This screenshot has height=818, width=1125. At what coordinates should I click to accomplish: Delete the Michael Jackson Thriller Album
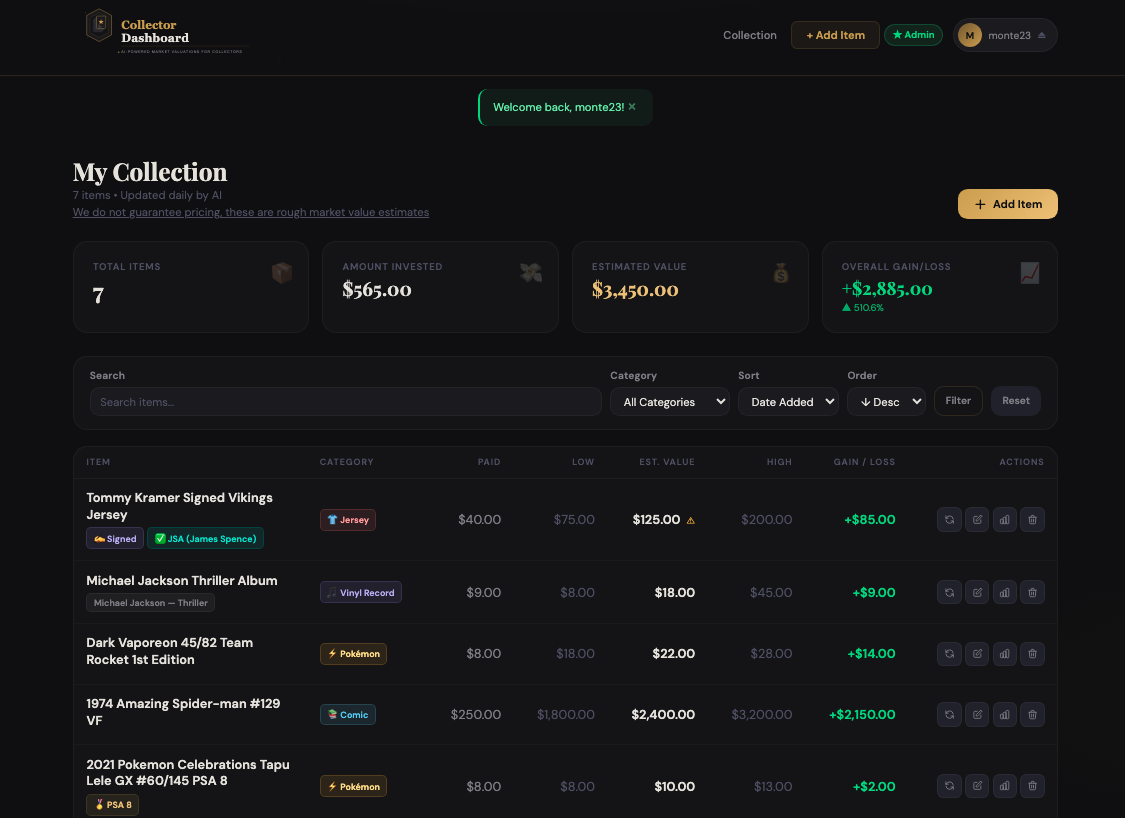tap(1032, 593)
